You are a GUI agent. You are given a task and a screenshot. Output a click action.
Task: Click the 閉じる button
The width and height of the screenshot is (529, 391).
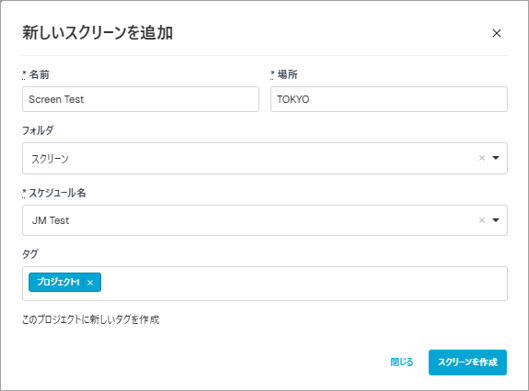tap(401, 362)
